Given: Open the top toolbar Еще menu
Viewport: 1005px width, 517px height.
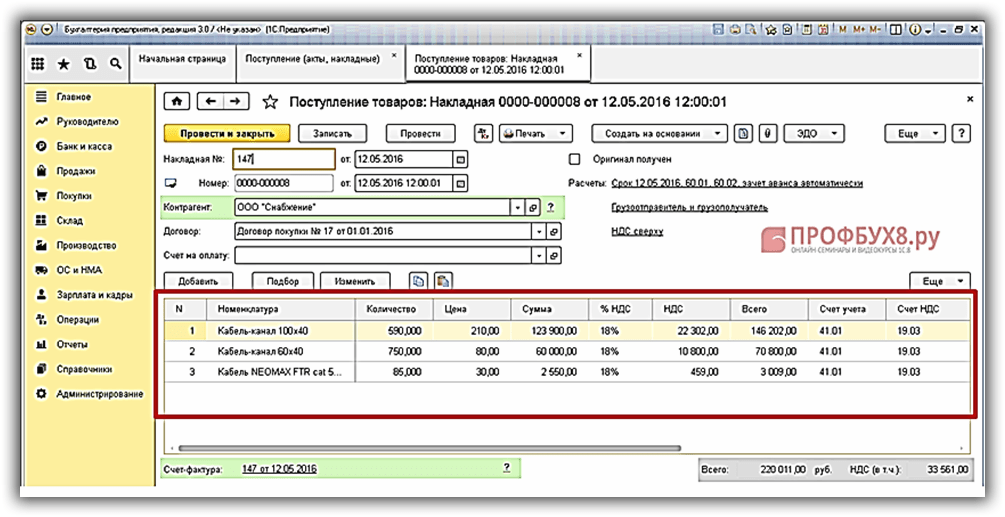Looking at the screenshot, I should pyautogui.click(x=915, y=134).
